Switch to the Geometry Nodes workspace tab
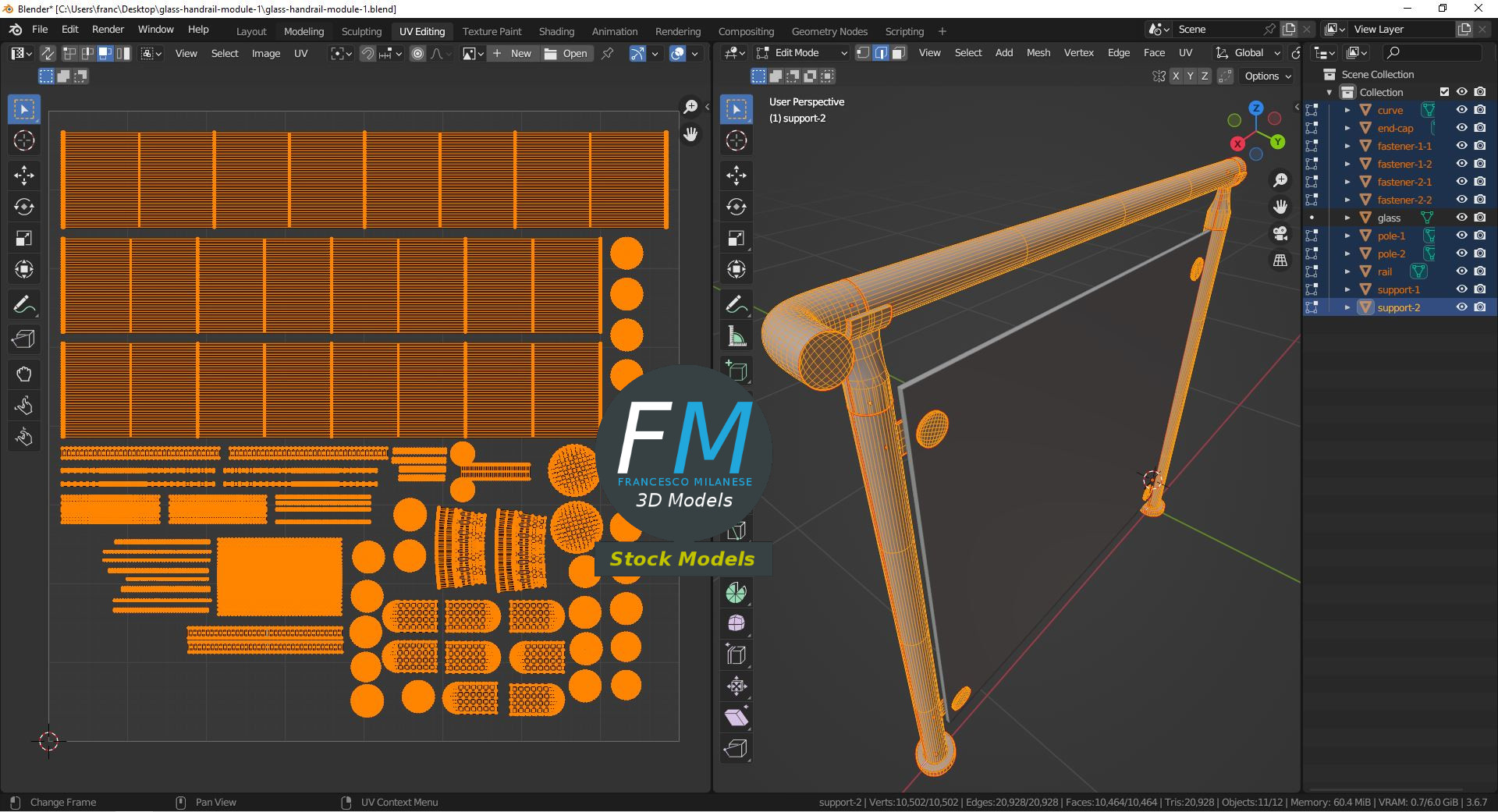 click(829, 31)
